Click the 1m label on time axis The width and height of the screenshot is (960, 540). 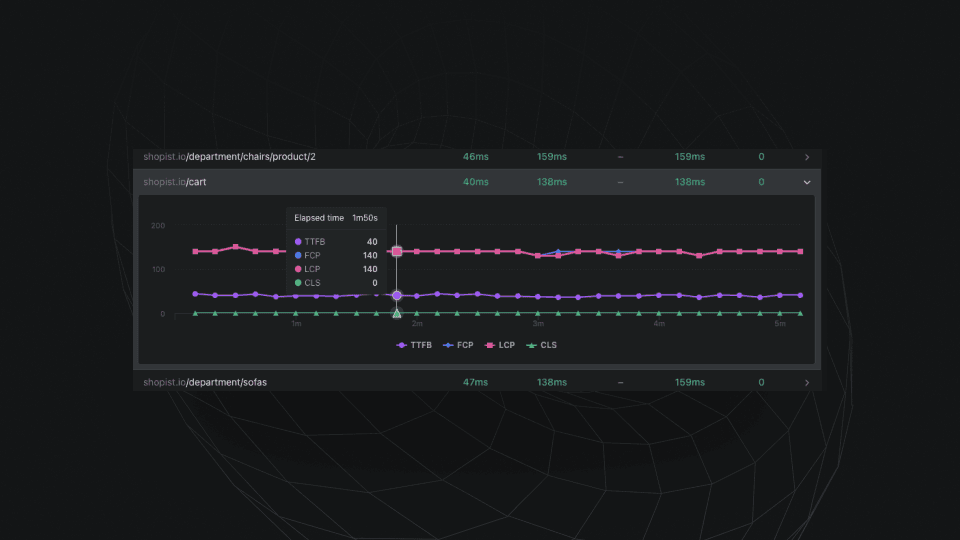296,324
